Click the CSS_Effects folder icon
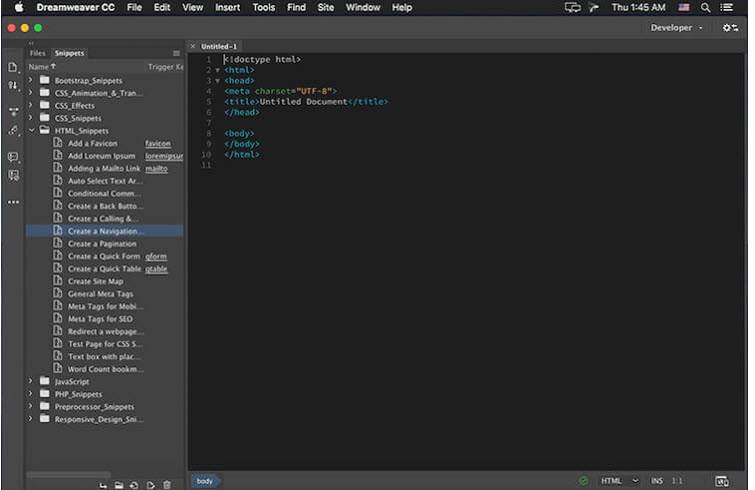Viewport: 755px width, 490px height. pos(45,105)
